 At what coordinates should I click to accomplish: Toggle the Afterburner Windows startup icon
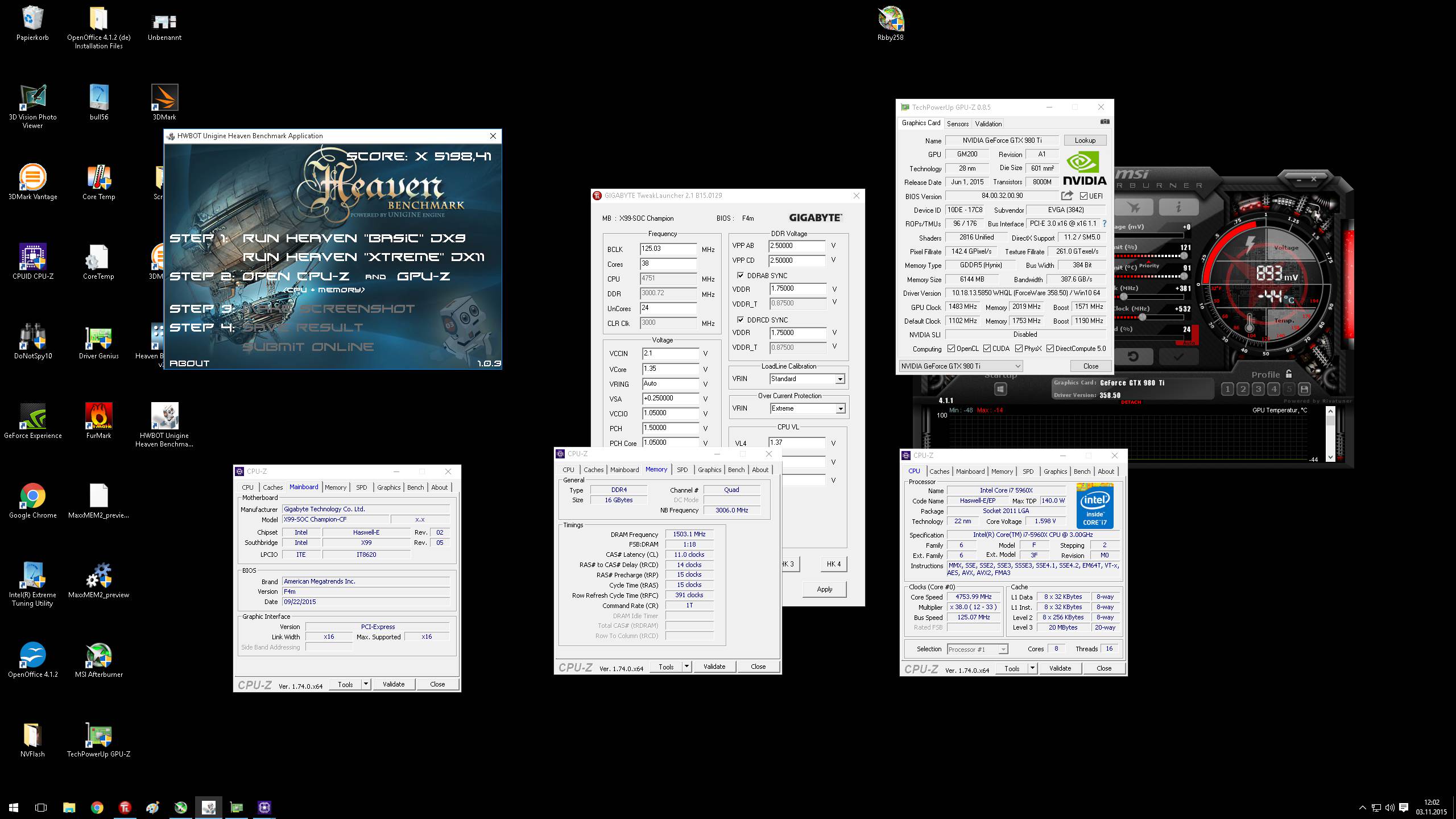point(1000,389)
